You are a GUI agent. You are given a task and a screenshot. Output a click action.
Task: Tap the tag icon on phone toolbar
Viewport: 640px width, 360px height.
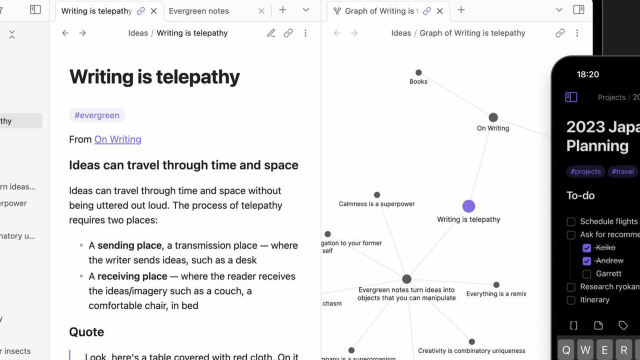[x=623, y=325]
